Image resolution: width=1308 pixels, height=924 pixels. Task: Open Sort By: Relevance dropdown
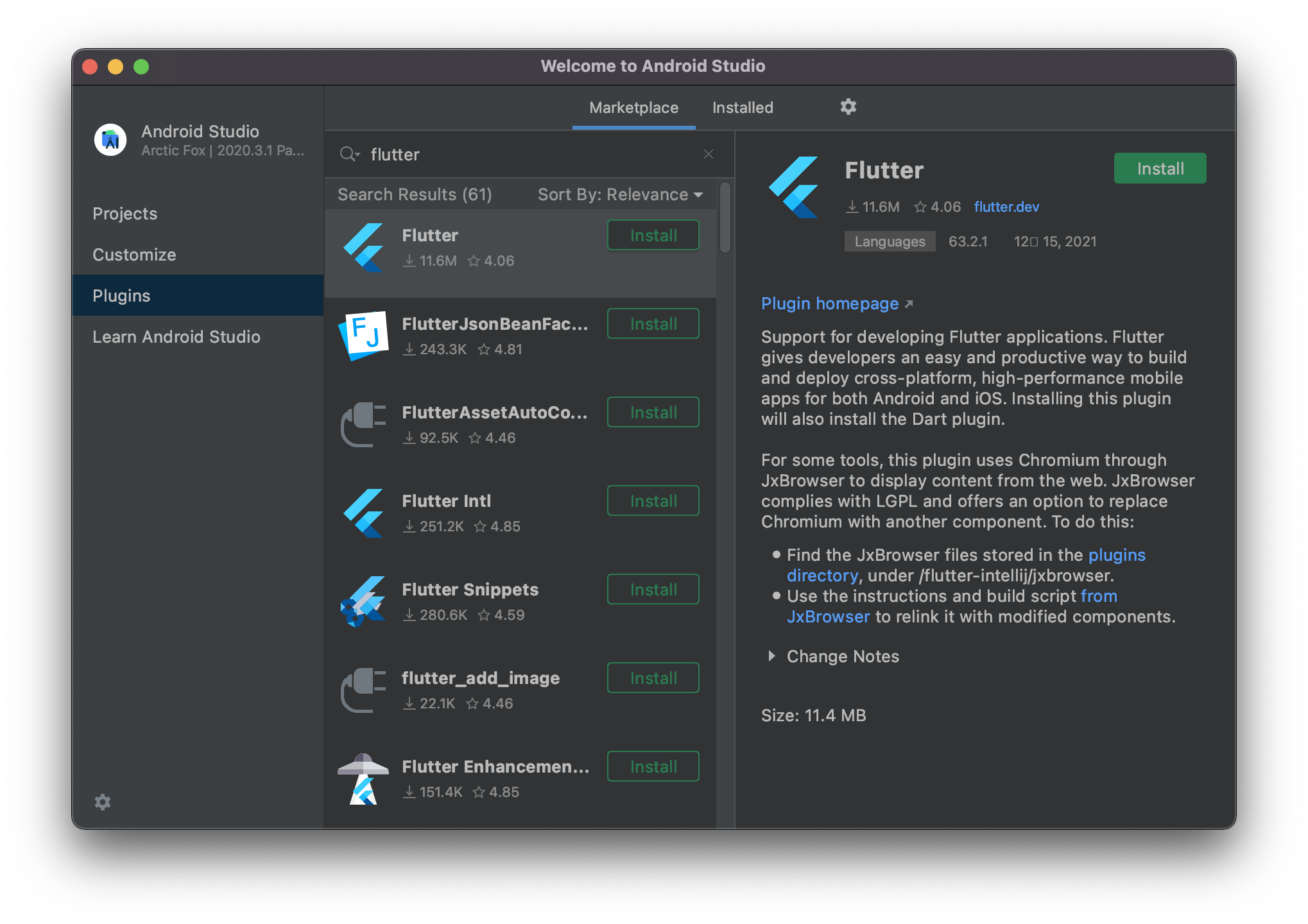pyautogui.click(x=620, y=194)
